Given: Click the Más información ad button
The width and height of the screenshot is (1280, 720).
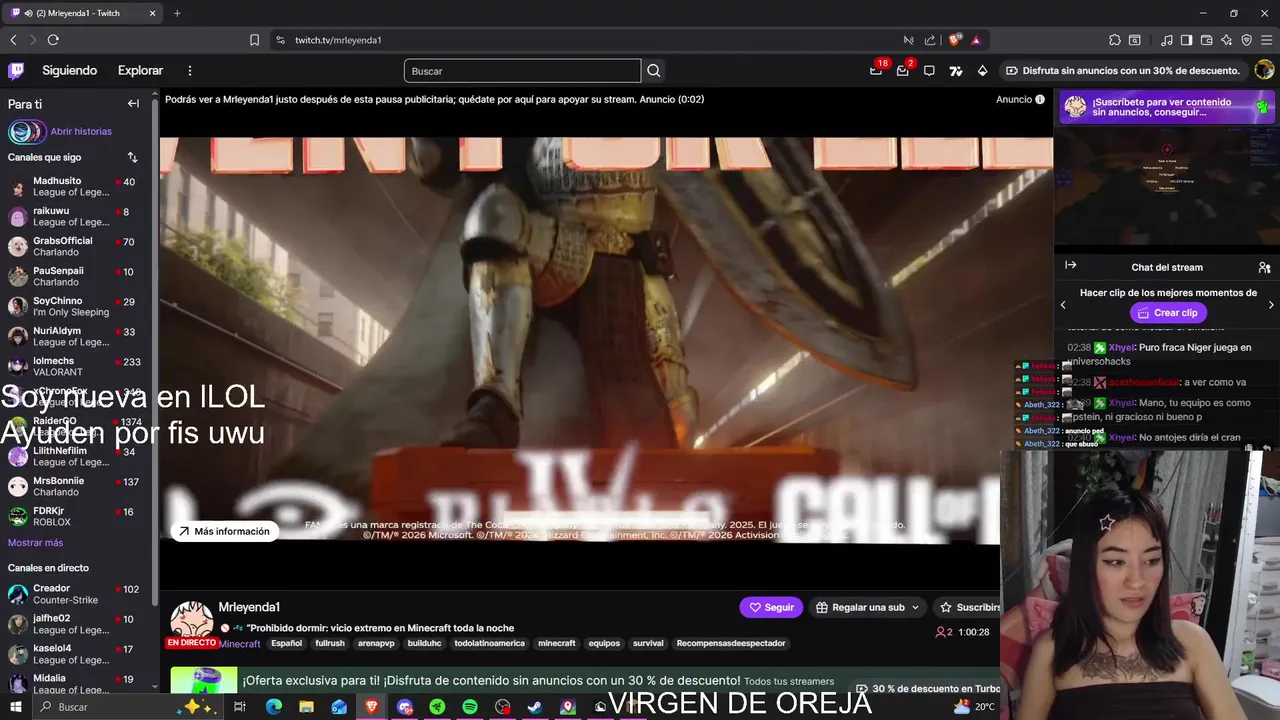Looking at the screenshot, I should click(224, 531).
